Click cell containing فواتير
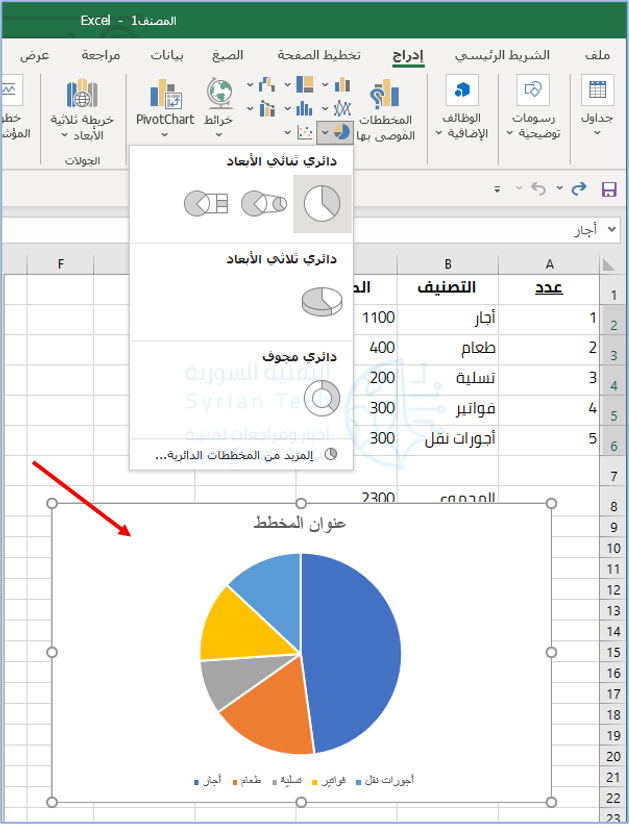The width and height of the screenshot is (629, 824). 448,409
